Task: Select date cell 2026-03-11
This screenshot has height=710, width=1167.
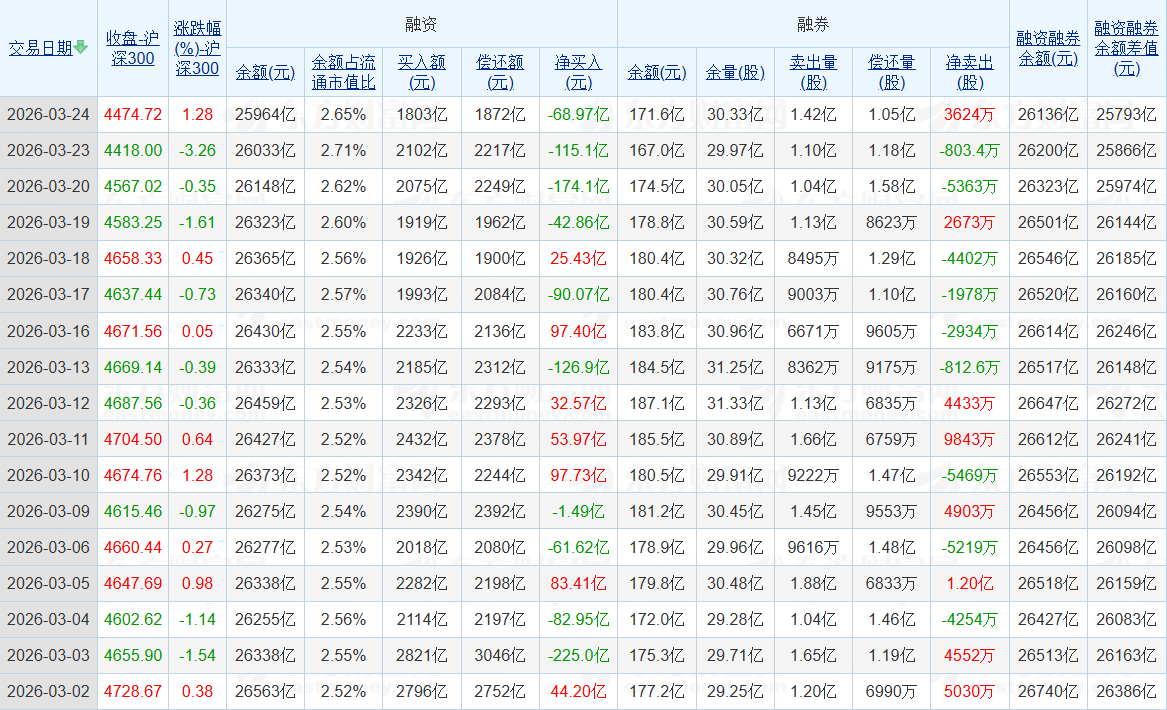Action: point(48,439)
